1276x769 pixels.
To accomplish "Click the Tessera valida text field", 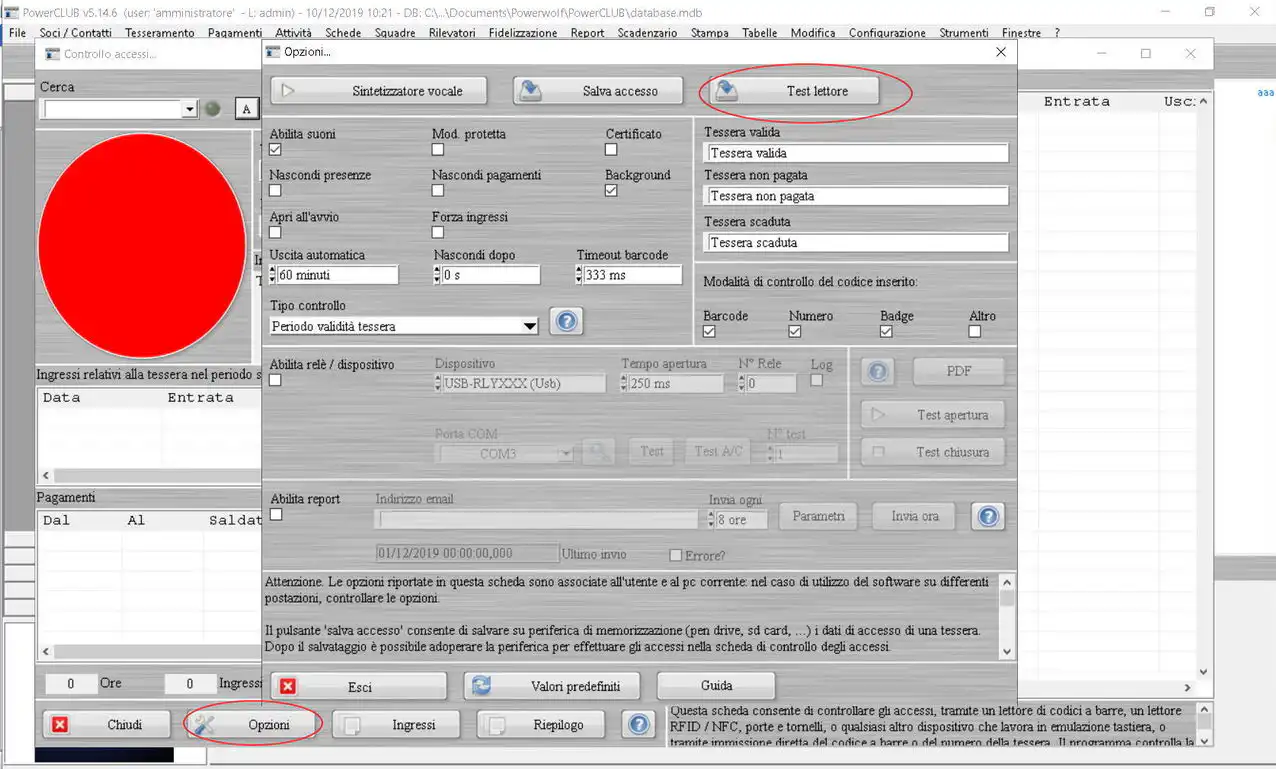I will (x=857, y=153).
